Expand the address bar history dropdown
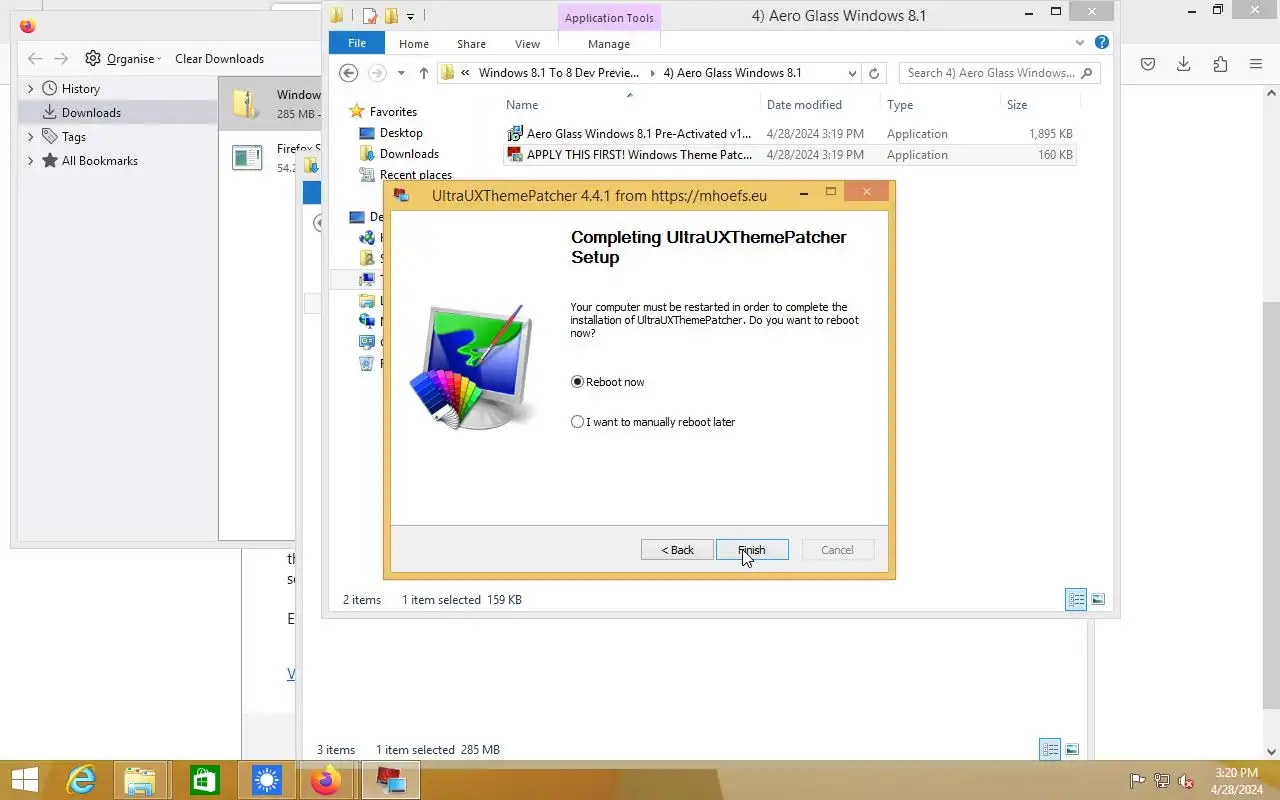The height and width of the screenshot is (800, 1280). coord(852,73)
